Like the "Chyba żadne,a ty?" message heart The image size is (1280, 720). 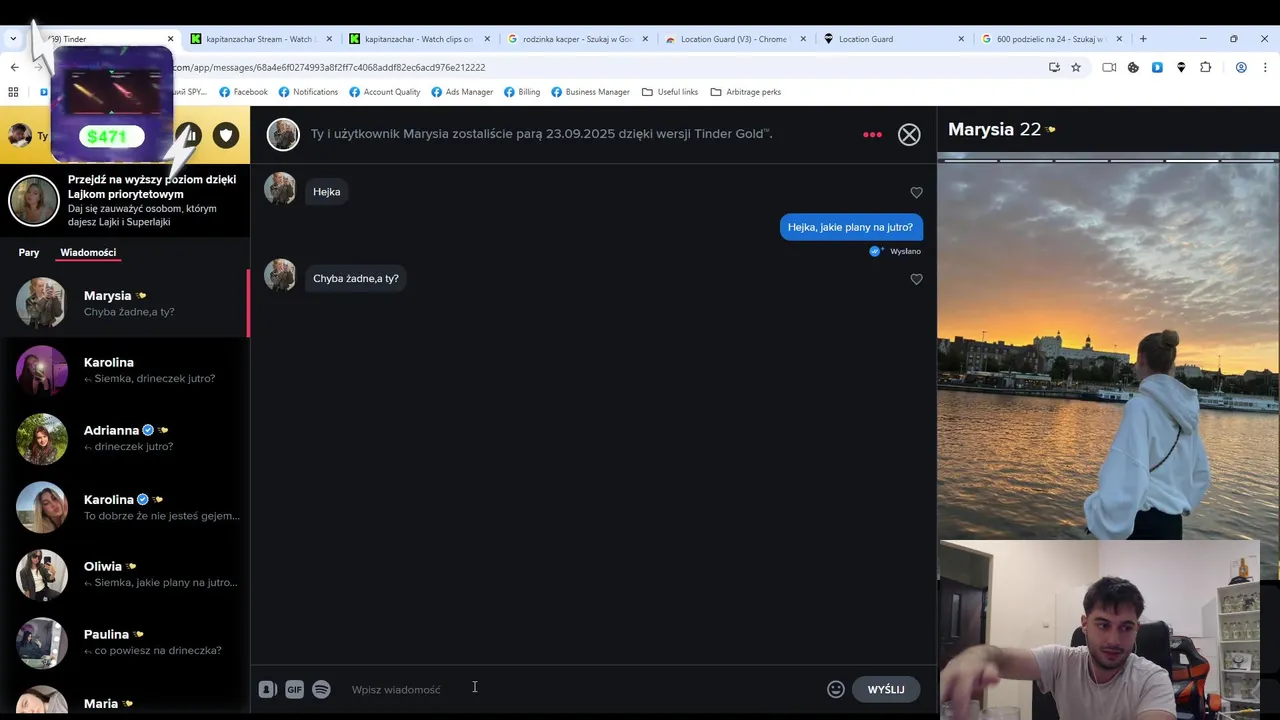tap(916, 279)
